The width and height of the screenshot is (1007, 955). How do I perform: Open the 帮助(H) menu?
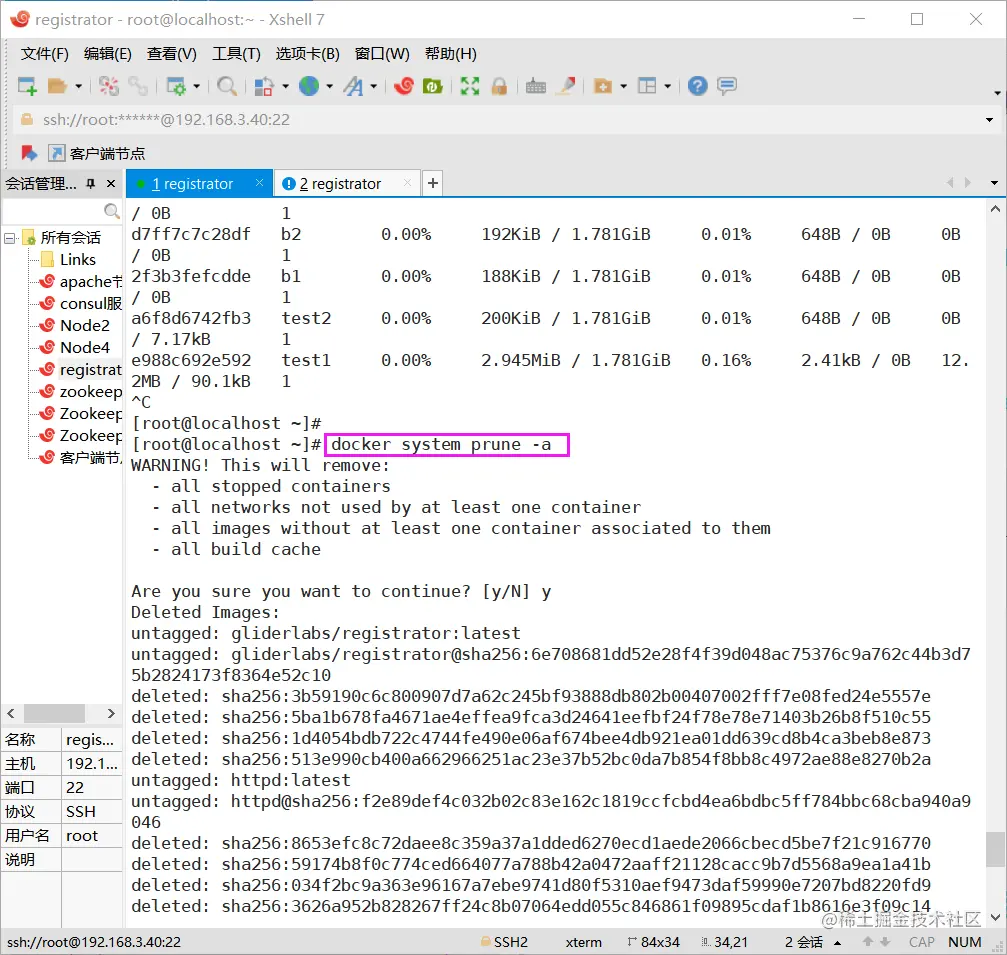[x=451, y=53]
